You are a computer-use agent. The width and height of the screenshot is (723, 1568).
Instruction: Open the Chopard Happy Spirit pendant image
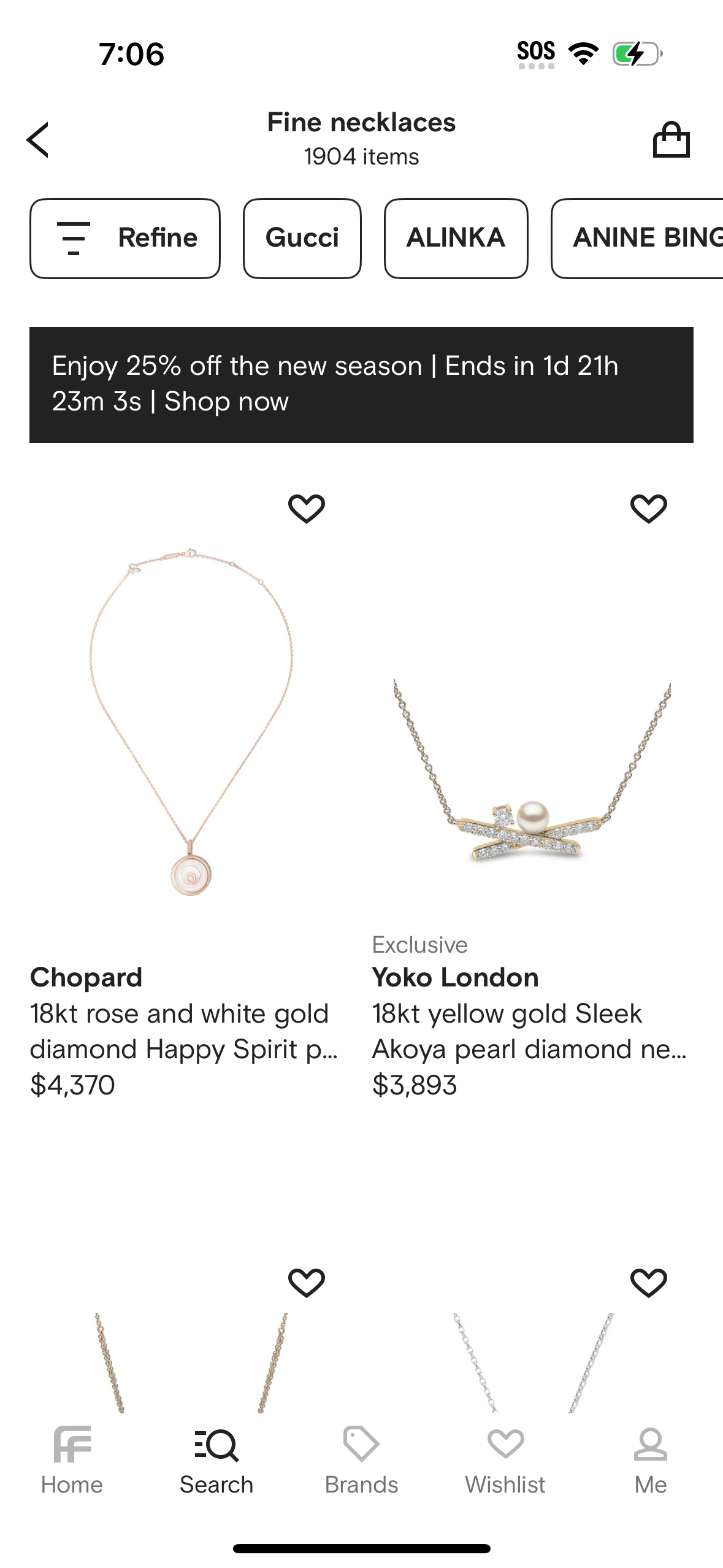191,724
